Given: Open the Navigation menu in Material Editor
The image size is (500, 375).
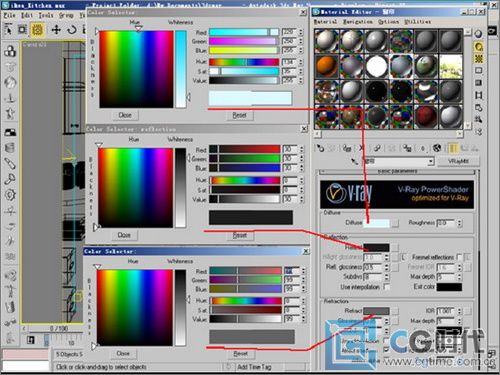Looking at the screenshot, I should (x=358, y=22).
